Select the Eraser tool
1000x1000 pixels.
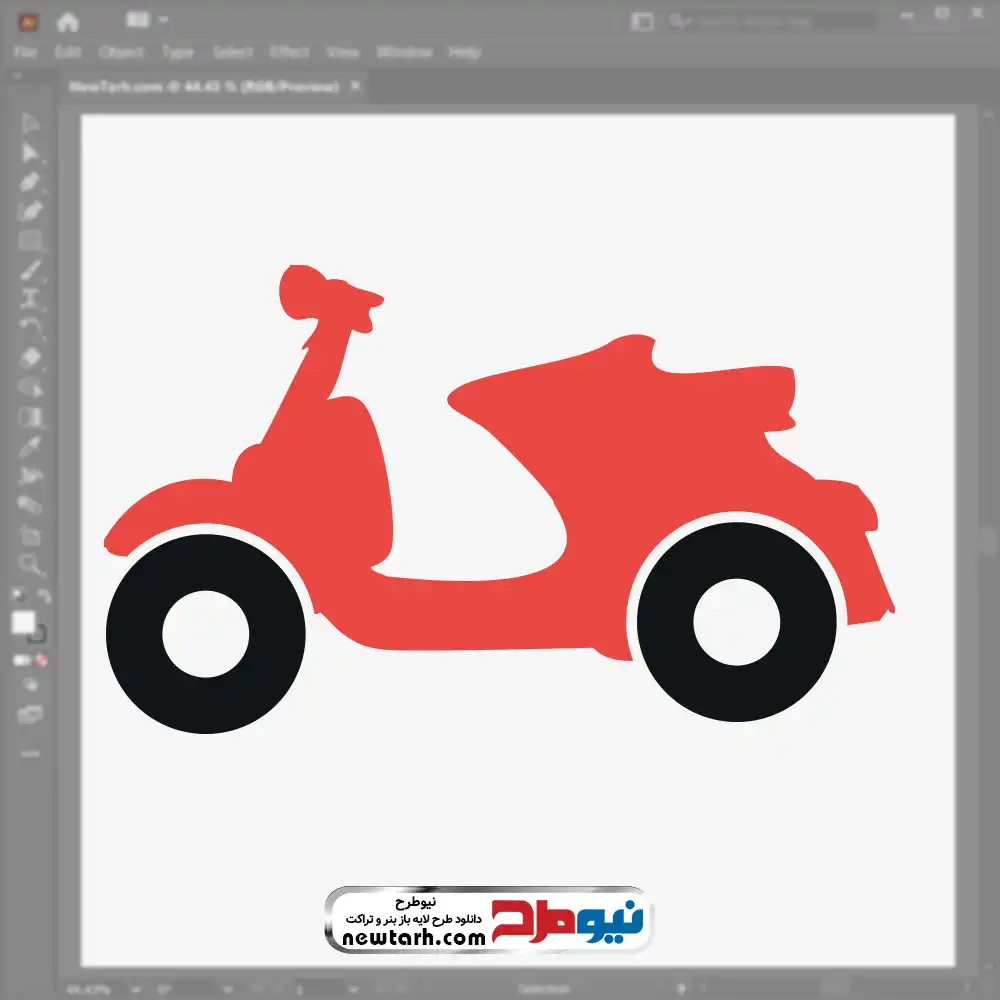[x=30, y=357]
